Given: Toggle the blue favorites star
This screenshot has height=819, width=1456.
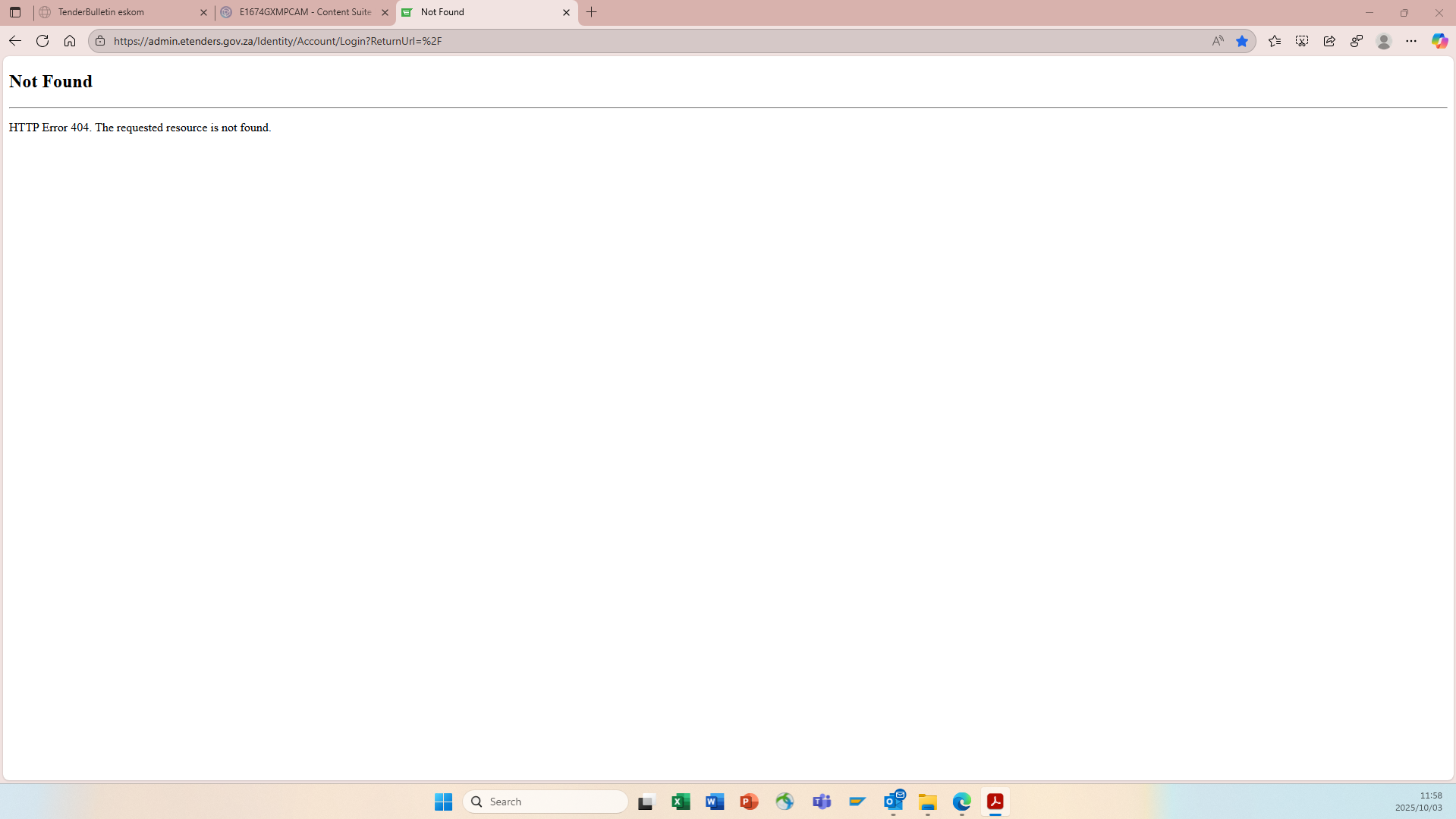Looking at the screenshot, I should tap(1242, 41).
